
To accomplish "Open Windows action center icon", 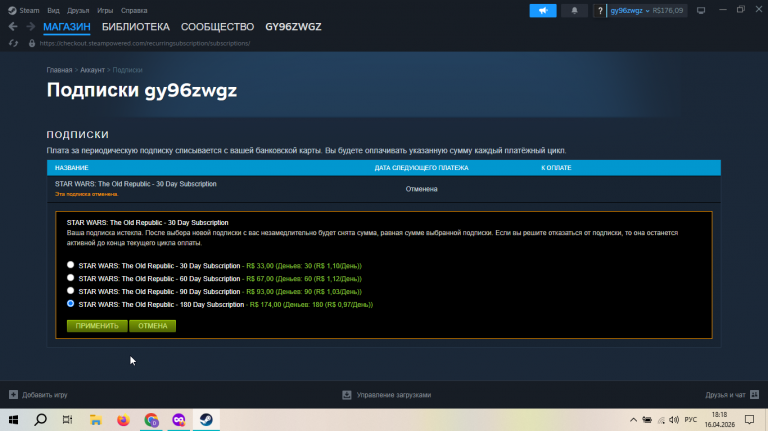I will pyautogui.click(x=749, y=420).
